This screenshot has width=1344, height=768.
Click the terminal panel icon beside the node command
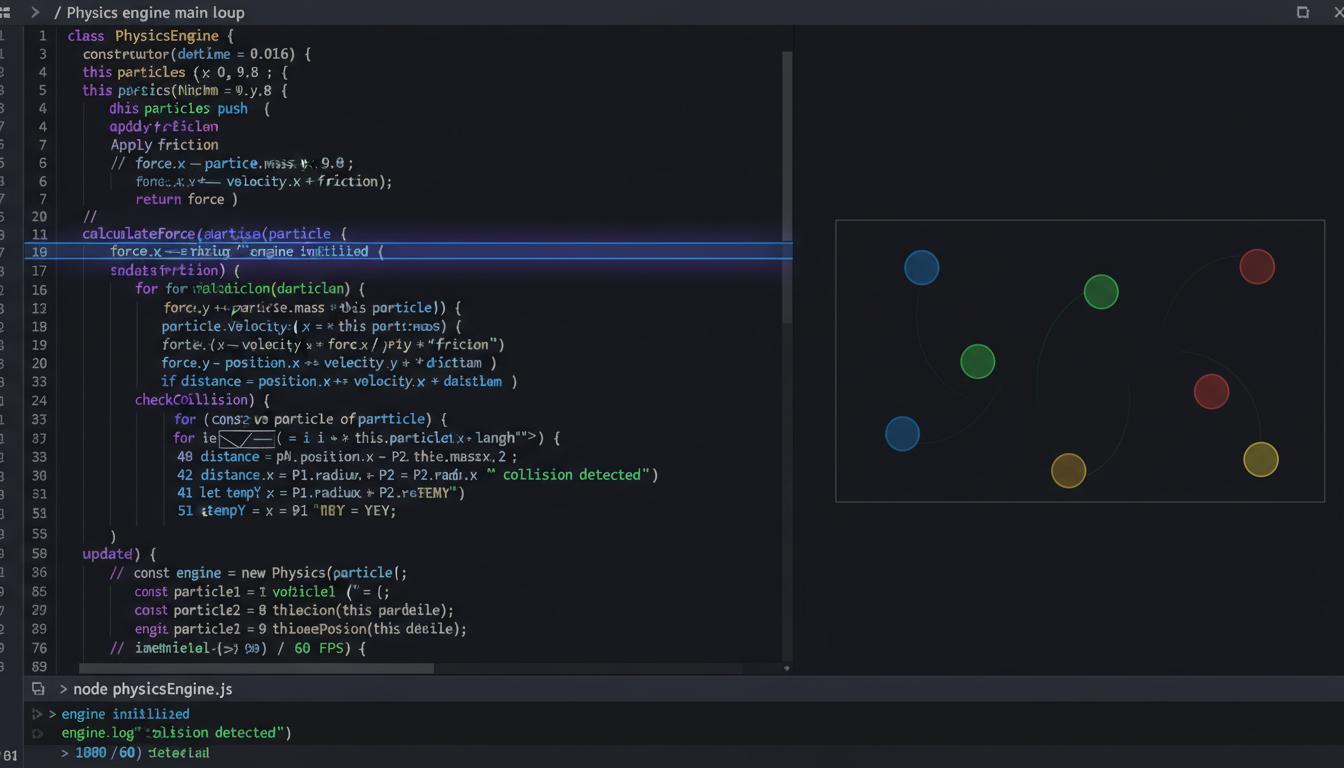pos(38,689)
